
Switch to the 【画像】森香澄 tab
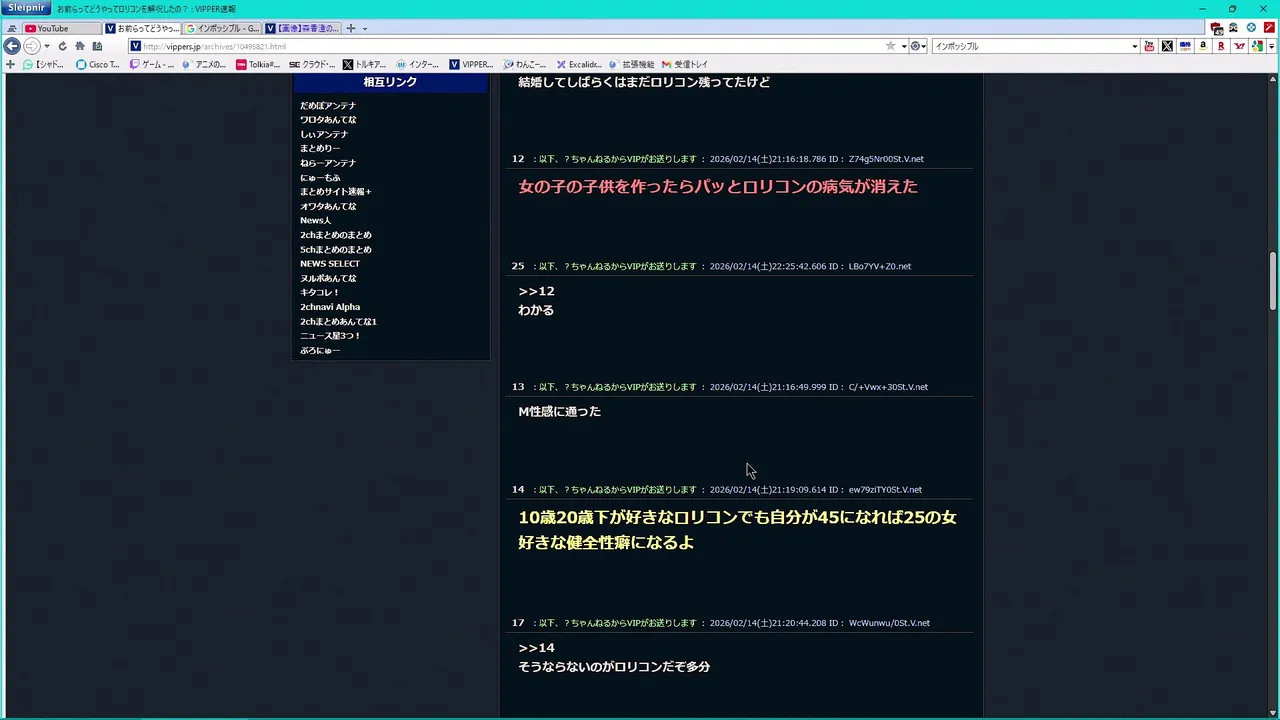pyautogui.click(x=302, y=28)
